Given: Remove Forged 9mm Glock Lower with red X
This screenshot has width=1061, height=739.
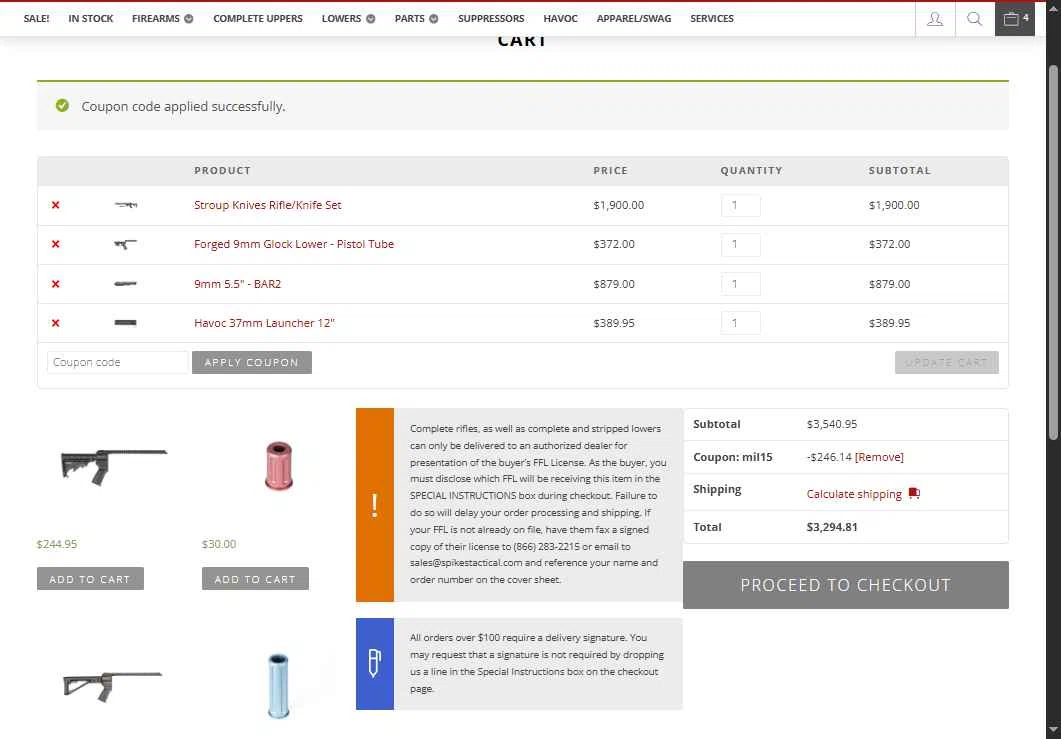Looking at the screenshot, I should [x=55, y=244].
